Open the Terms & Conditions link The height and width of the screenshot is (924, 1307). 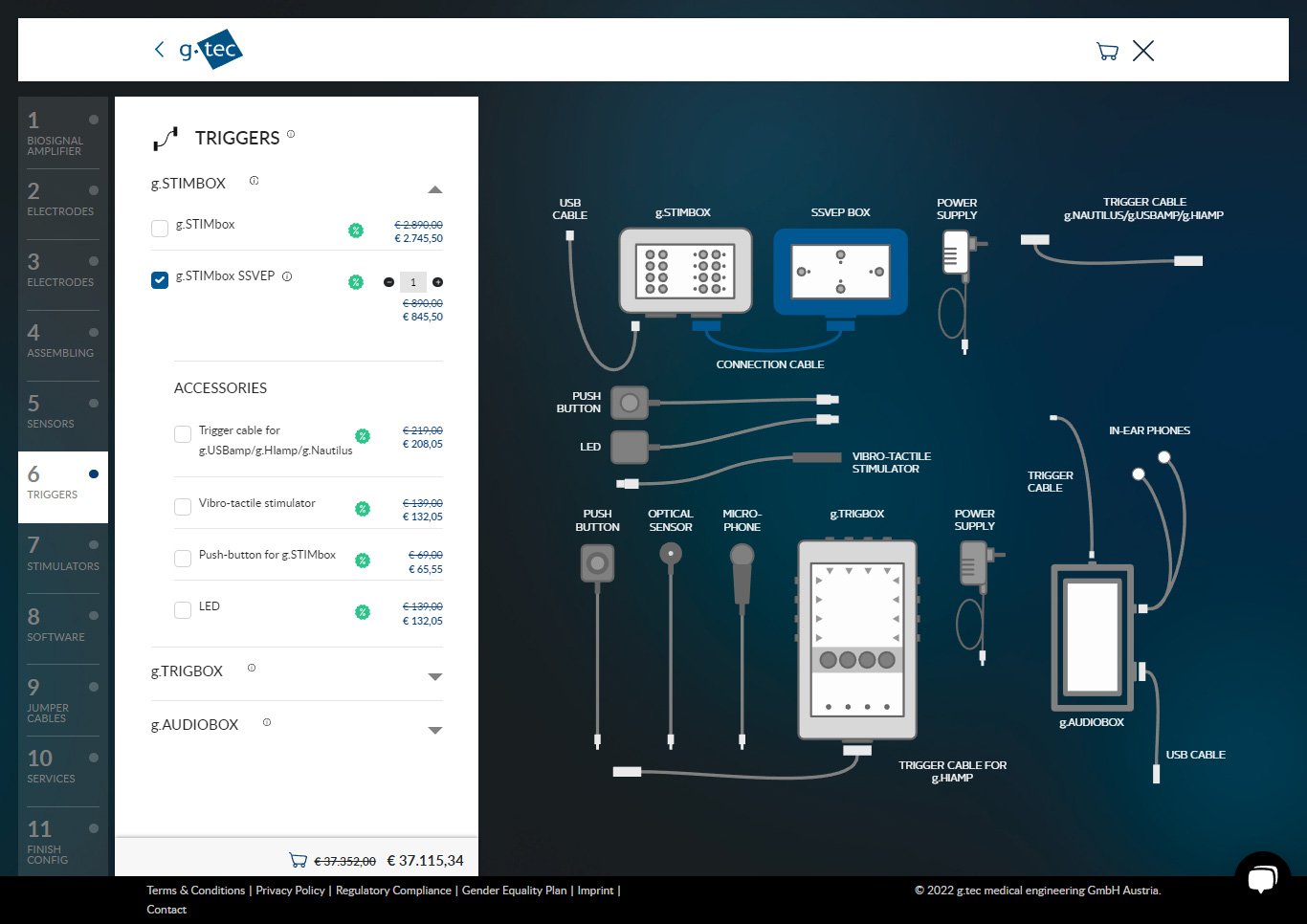click(x=196, y=891)
